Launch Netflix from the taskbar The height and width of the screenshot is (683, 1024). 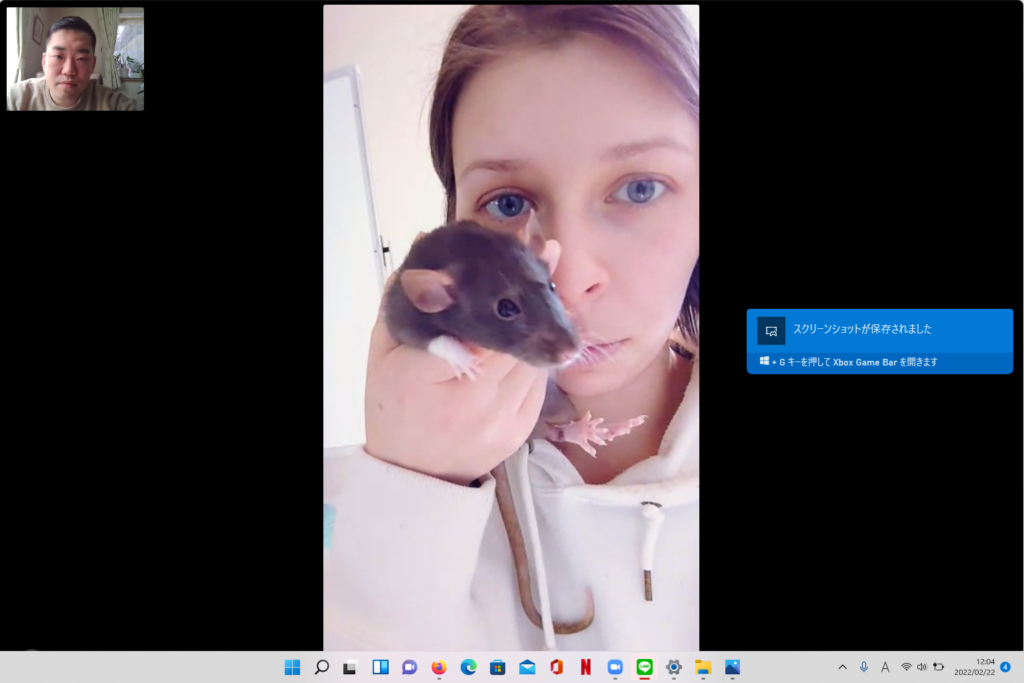(585, 667)
